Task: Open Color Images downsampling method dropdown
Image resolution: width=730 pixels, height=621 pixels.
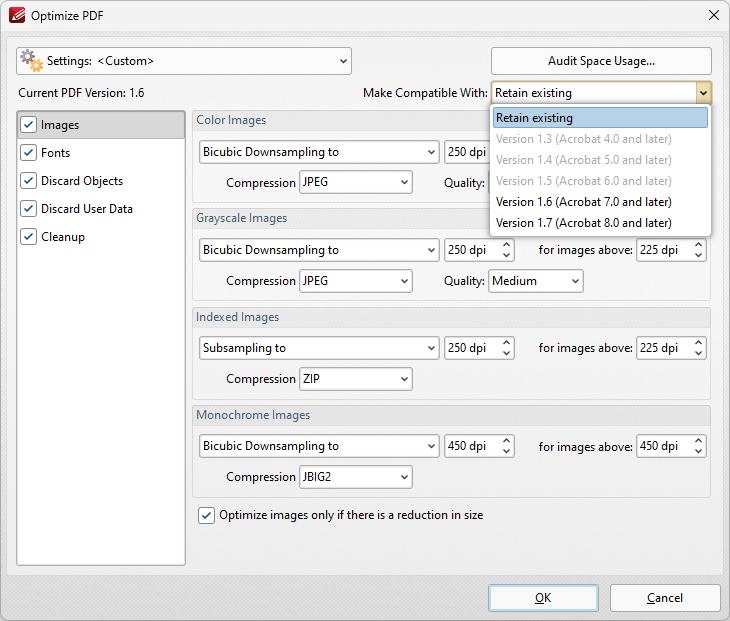Action: coord(319,152)
